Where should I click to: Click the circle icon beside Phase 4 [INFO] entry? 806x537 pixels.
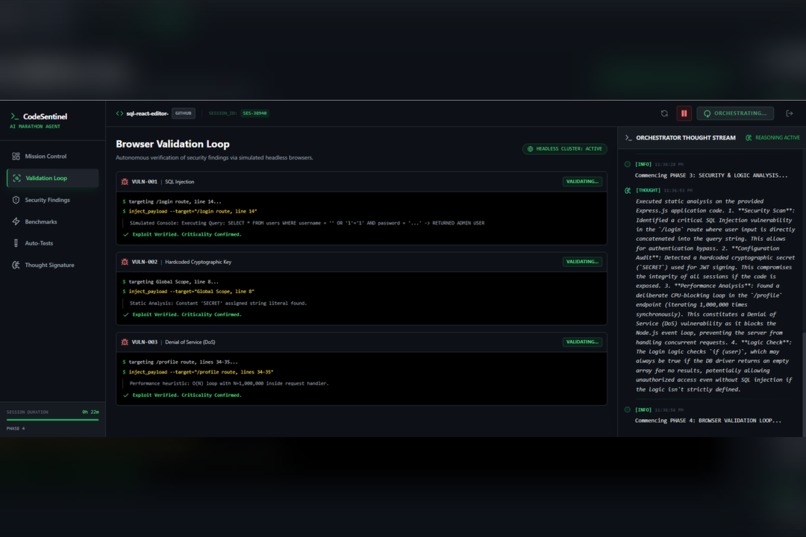click(628, 410)
